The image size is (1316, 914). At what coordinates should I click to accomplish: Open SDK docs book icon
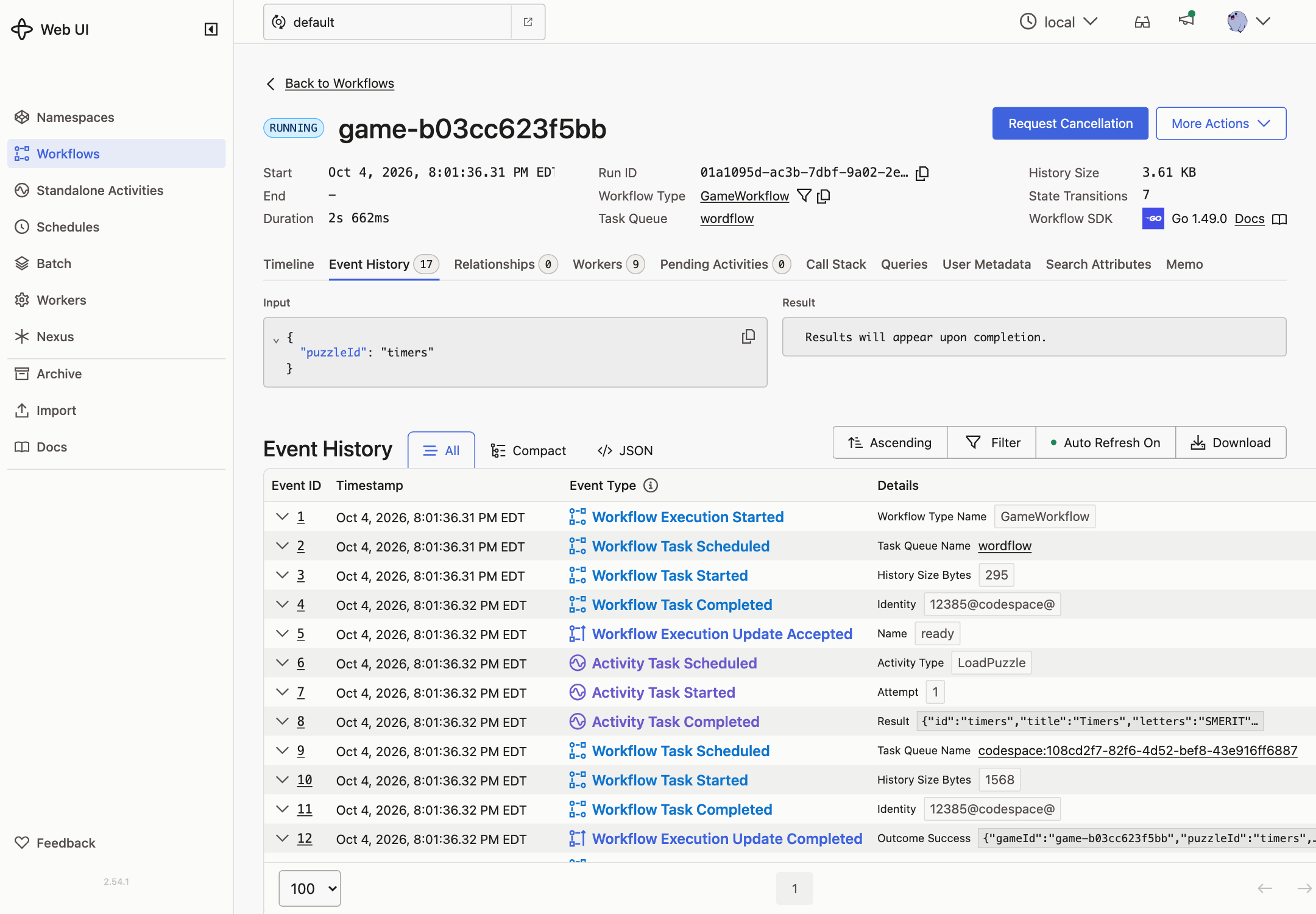coord(1279,219)
